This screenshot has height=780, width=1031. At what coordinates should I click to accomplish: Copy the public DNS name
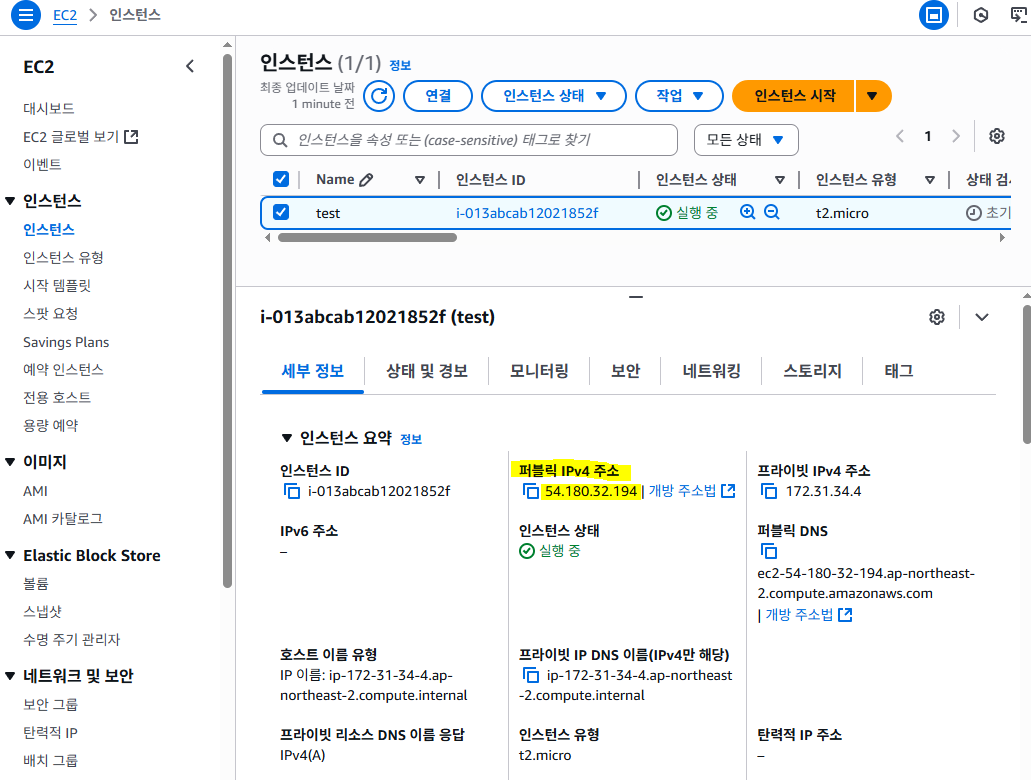pos(768,551)
